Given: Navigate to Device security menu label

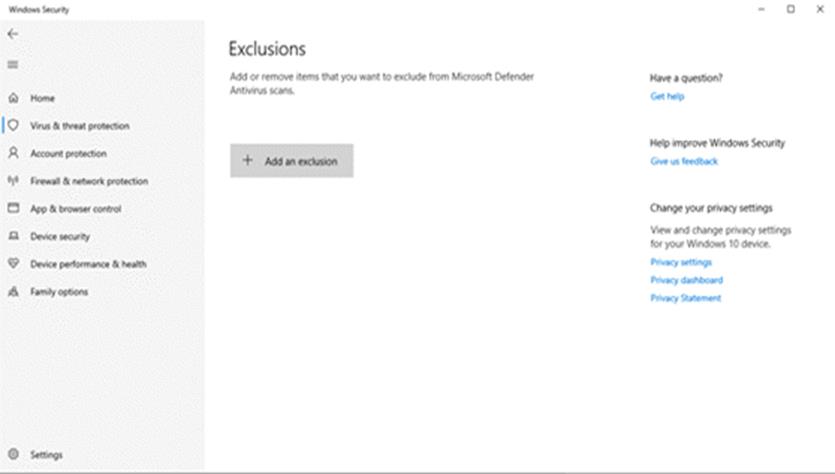Looking at the screenshot, I should click(60, 237).
